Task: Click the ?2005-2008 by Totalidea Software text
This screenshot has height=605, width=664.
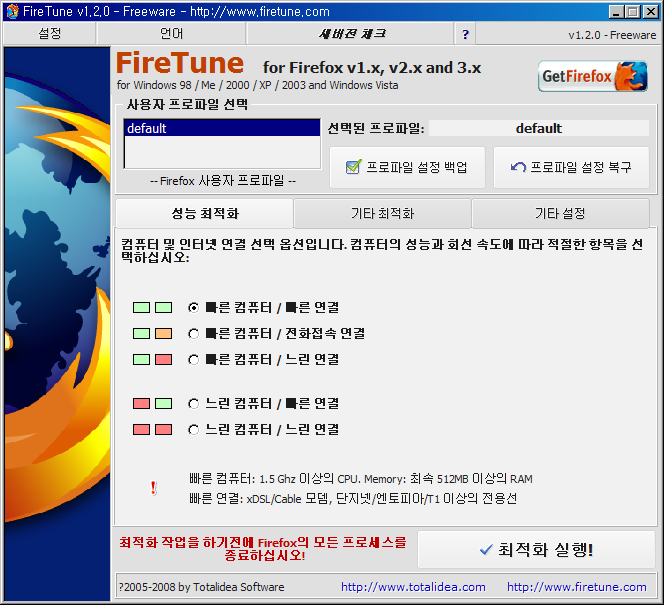Action: [x=202, y=587]
